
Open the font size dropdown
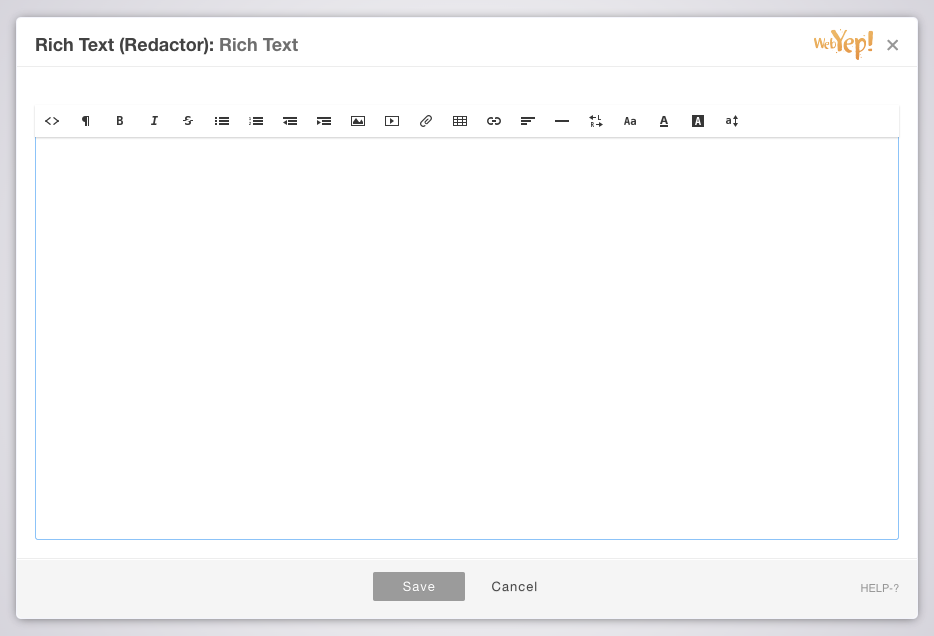(x=731, y=121)
